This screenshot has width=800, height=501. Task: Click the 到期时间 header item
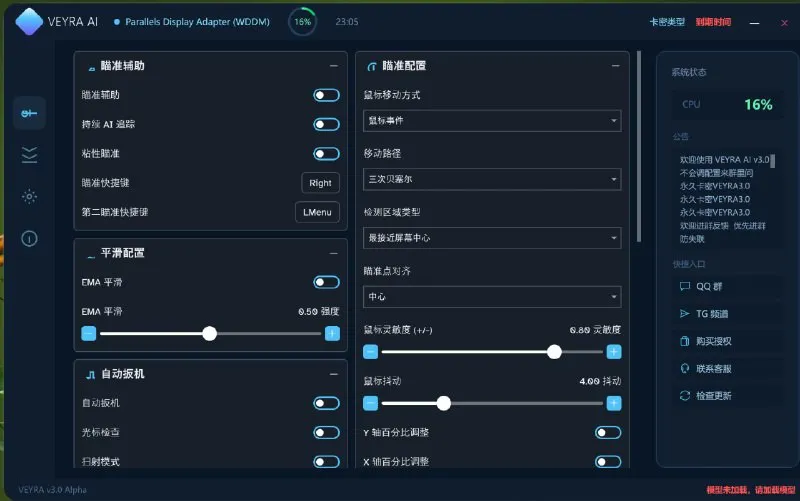point(713,22)
